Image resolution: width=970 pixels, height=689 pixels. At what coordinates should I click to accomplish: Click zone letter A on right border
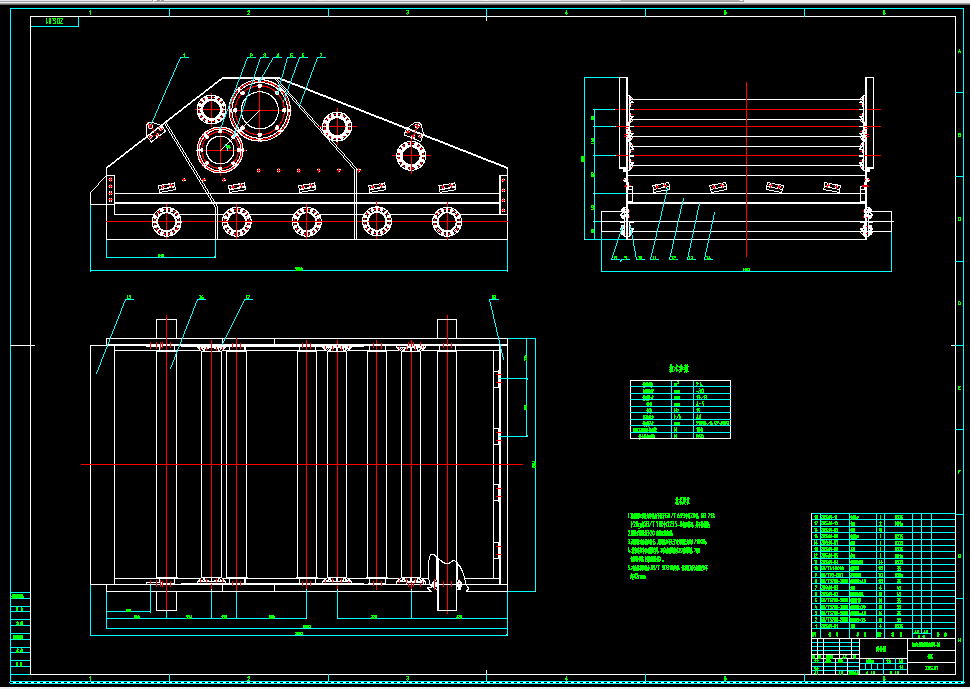click(x=959, y=50)
